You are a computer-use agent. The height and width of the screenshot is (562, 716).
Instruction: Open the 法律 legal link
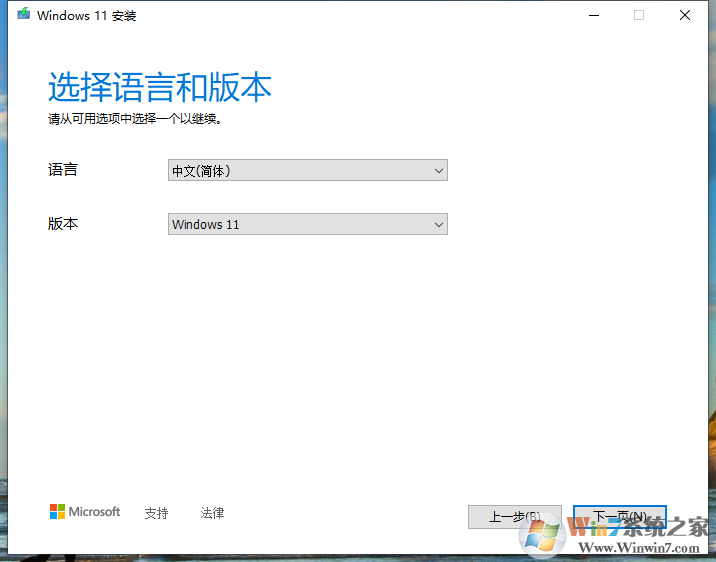tap(212, 513)
